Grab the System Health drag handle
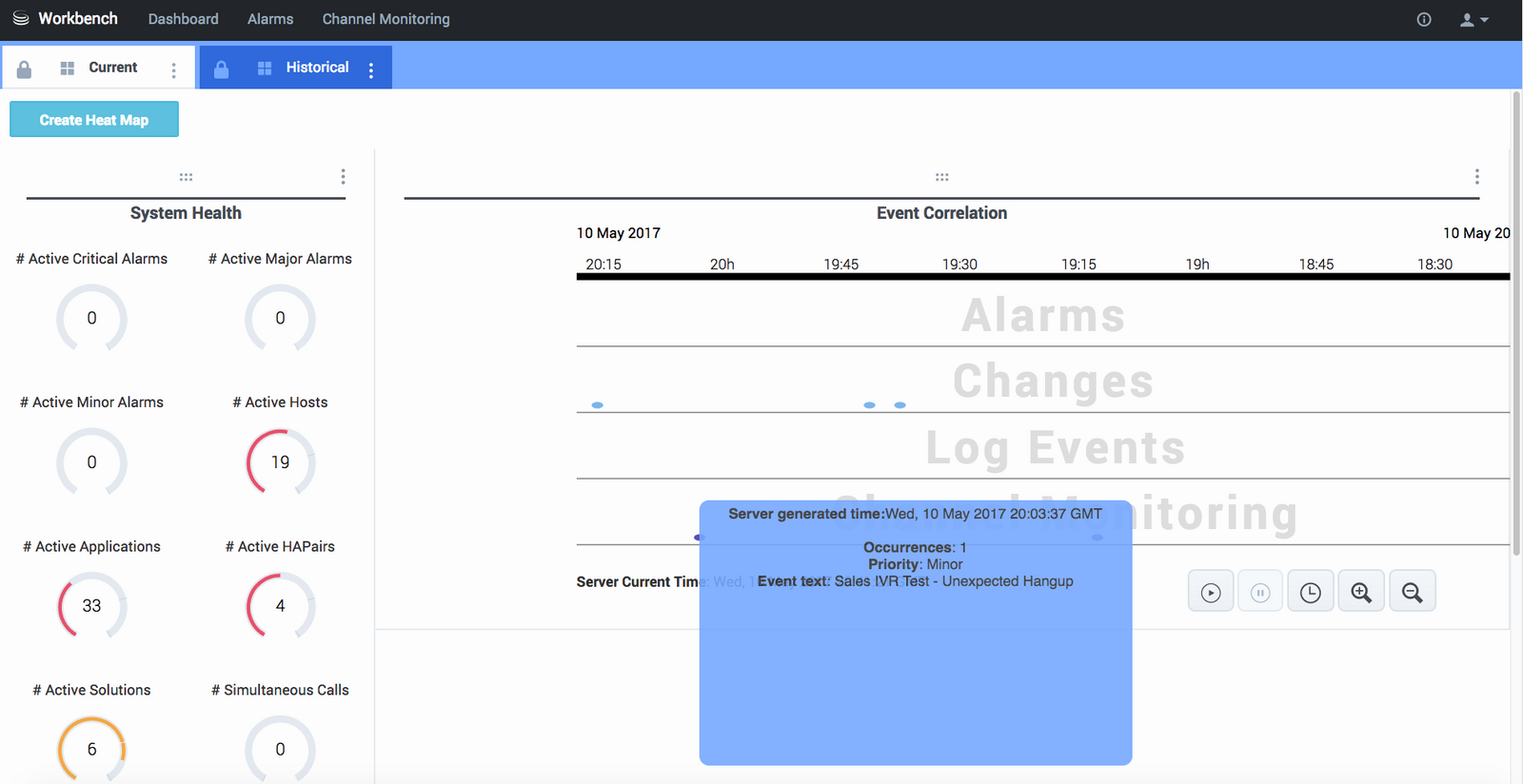The width and height of the screenshot is (1523, 784). pyautogui.click(x=186, y=177)
